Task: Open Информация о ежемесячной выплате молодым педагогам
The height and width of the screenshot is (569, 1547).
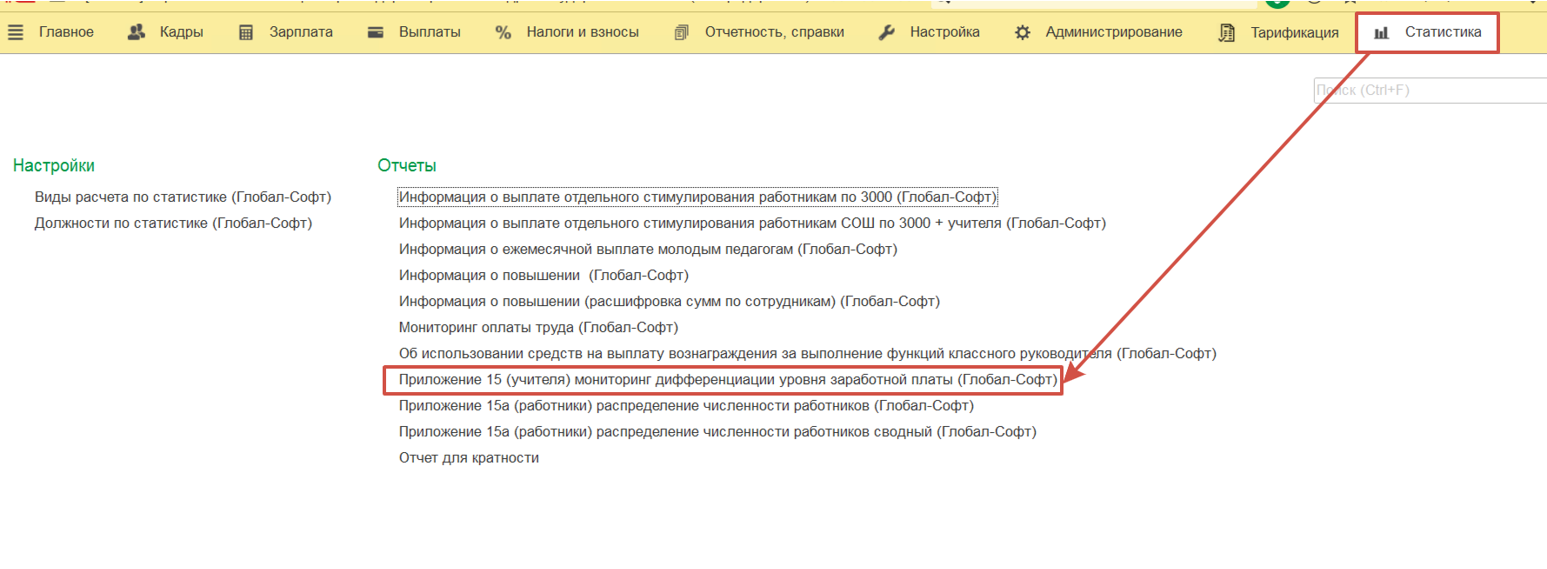Action: [x=648, y=249]
